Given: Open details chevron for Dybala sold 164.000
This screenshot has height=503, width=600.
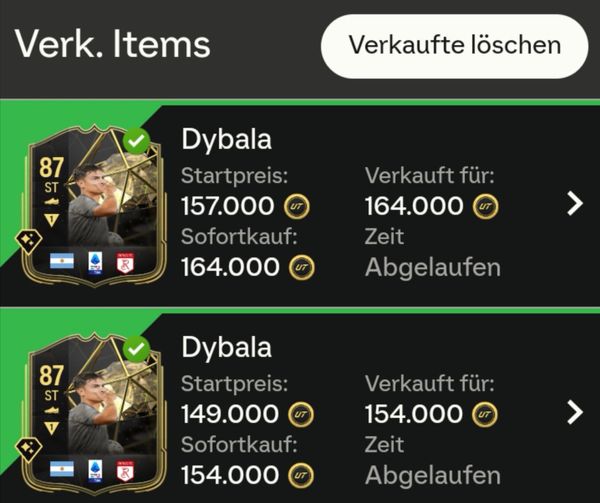Looking at the screenshot, I should [575, 204].
